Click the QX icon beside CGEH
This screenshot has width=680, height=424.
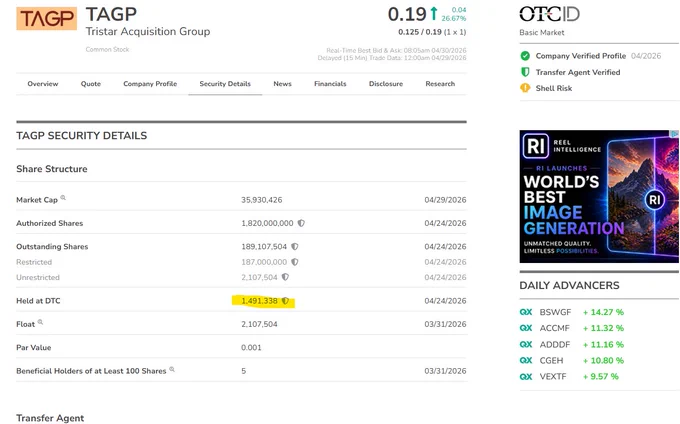[526, 360]
